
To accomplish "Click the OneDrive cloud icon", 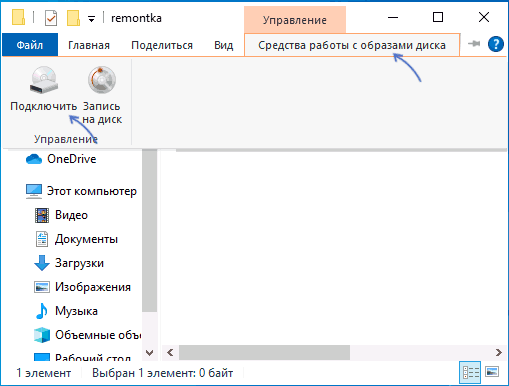I will point(34,159).
